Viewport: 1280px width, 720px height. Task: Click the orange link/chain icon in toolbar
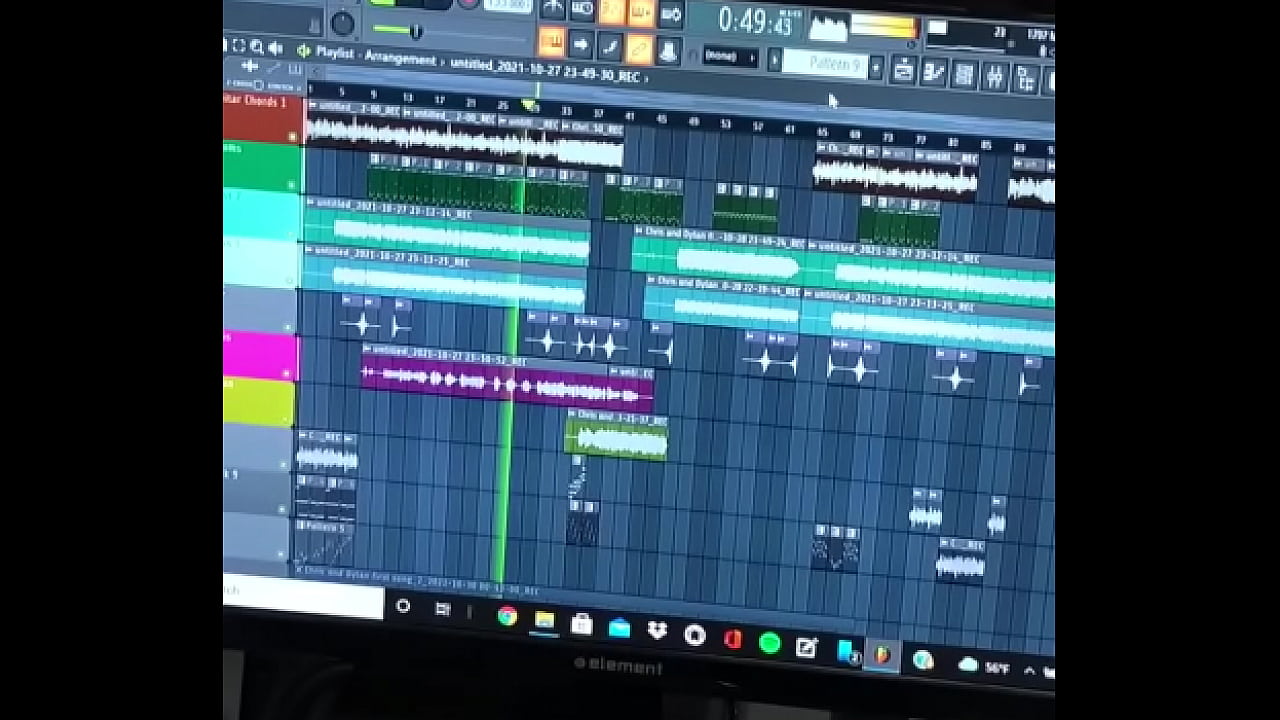[x=639, y=47]
